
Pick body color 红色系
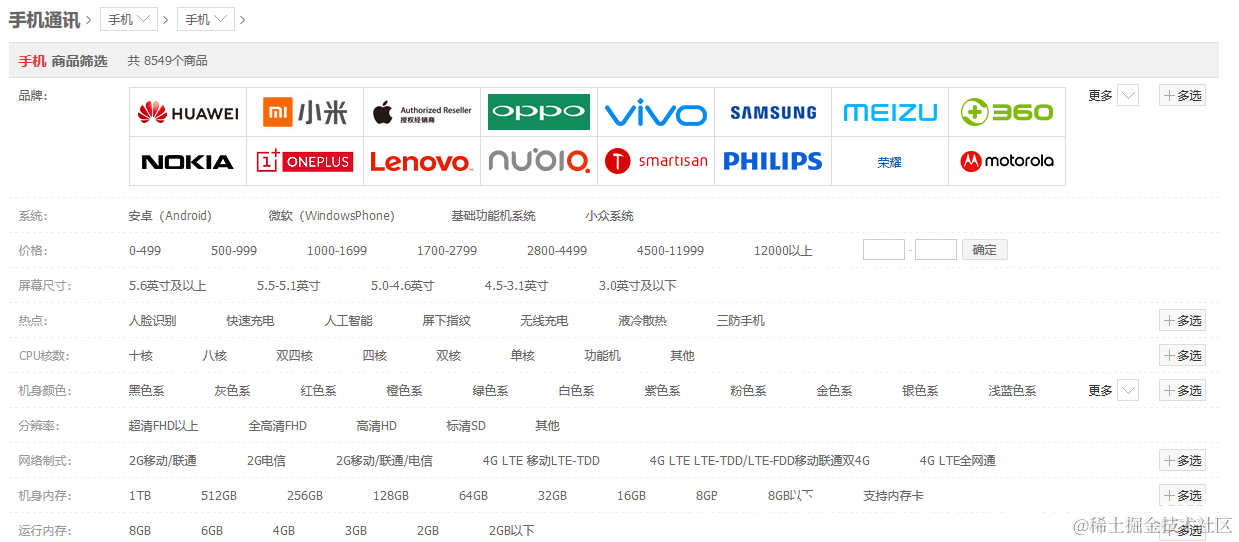[319, 391]
